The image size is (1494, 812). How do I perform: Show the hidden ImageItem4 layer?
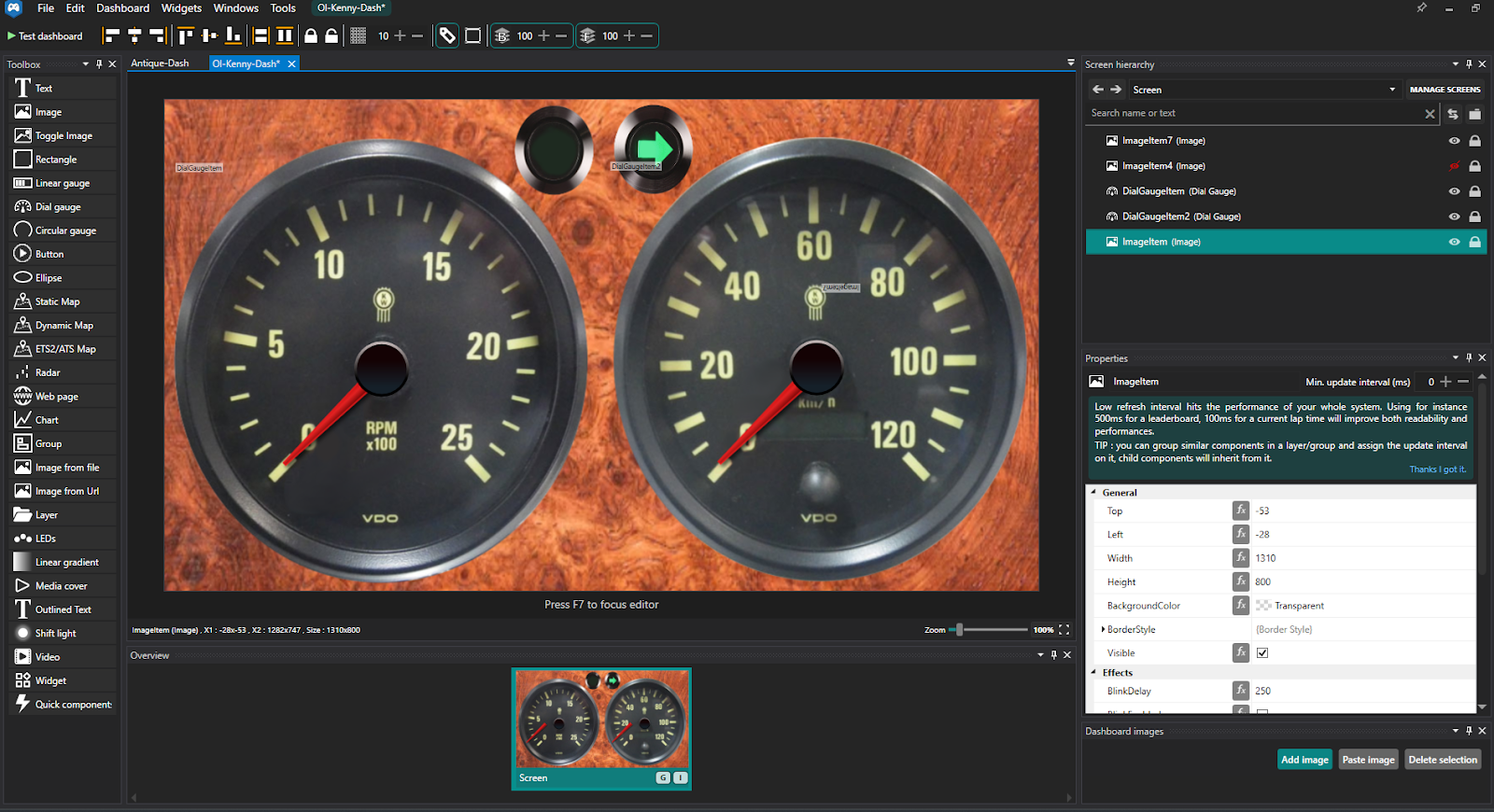click(1454, 166)
